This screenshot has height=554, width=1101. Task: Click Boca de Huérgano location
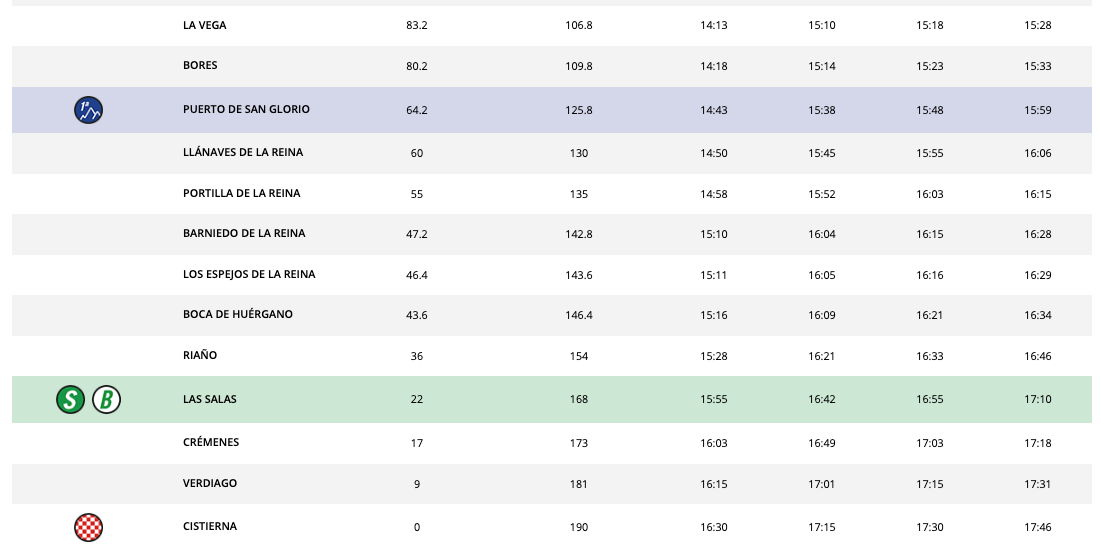tap(238, 315)
